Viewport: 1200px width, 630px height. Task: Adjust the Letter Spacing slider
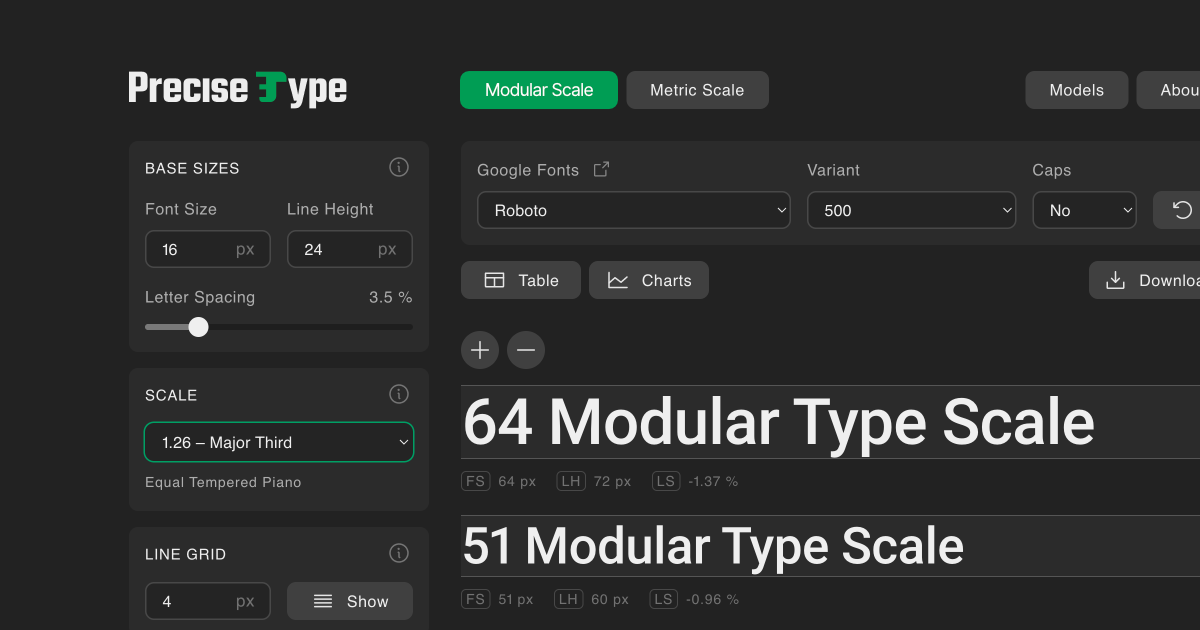pos(198,327)
